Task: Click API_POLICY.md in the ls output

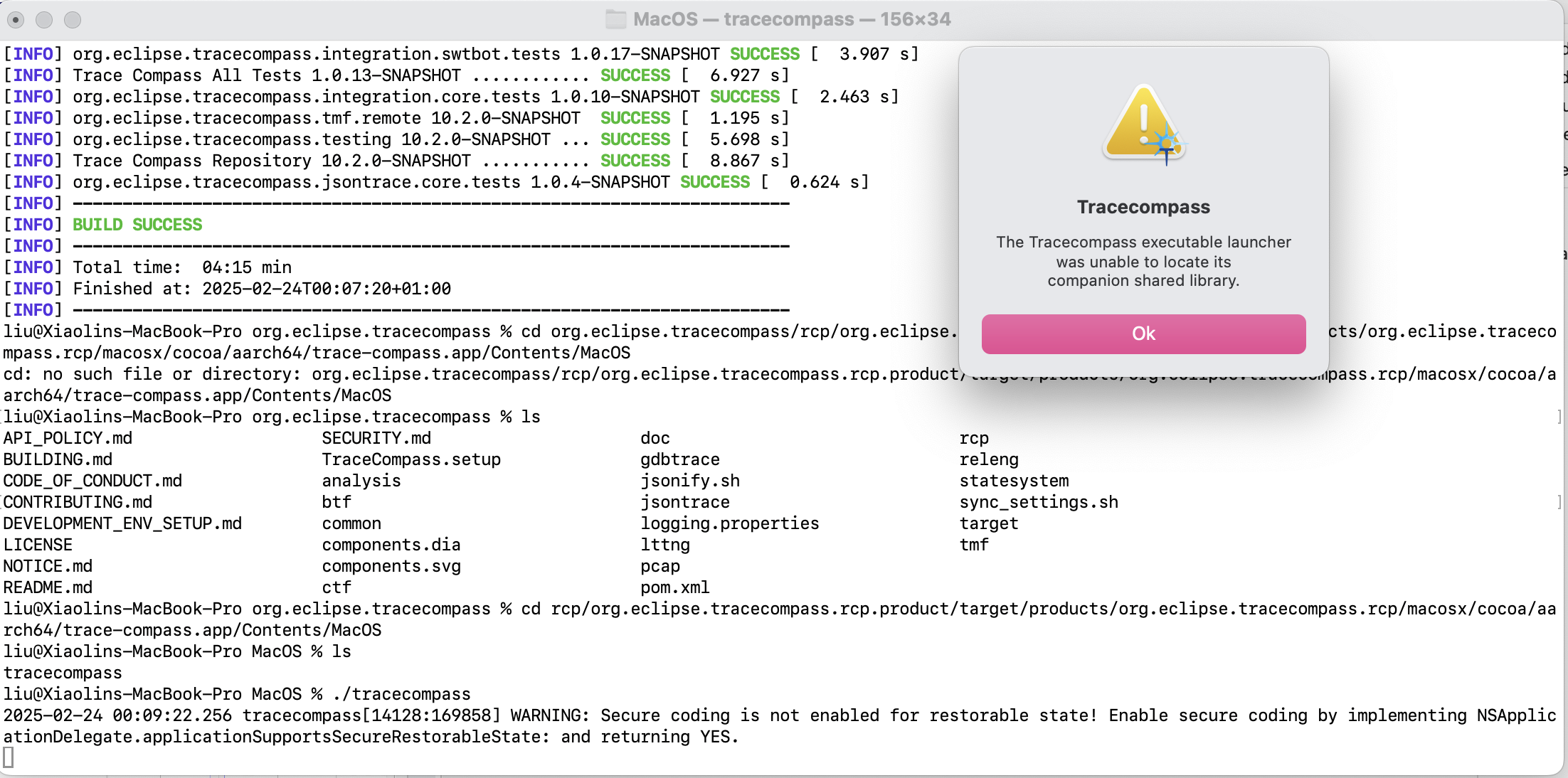Action: [68, 438]
